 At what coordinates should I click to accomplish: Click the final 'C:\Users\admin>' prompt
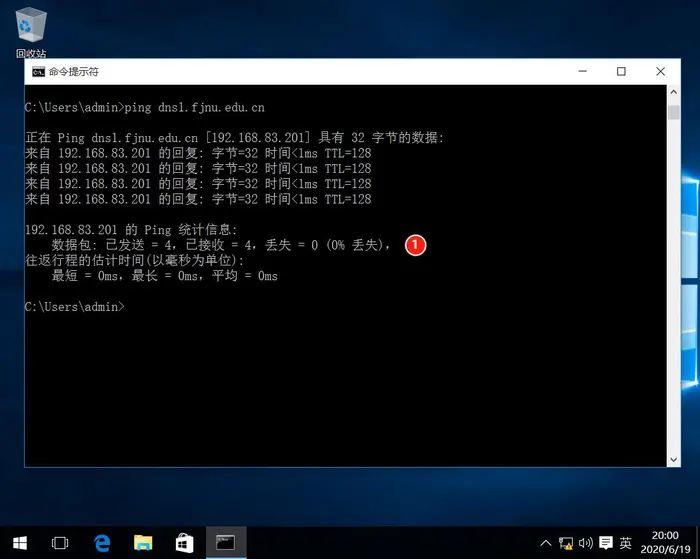point(75,307)
